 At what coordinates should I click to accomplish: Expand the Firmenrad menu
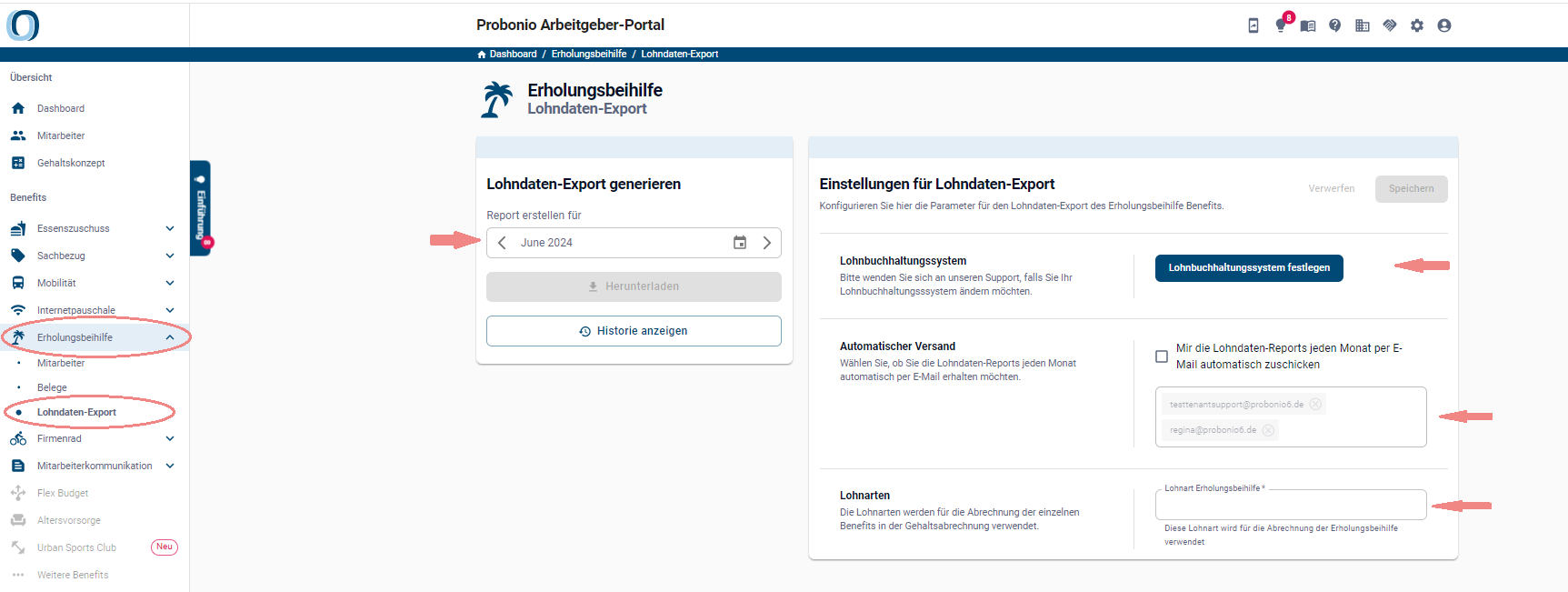[x=170, y=438]
